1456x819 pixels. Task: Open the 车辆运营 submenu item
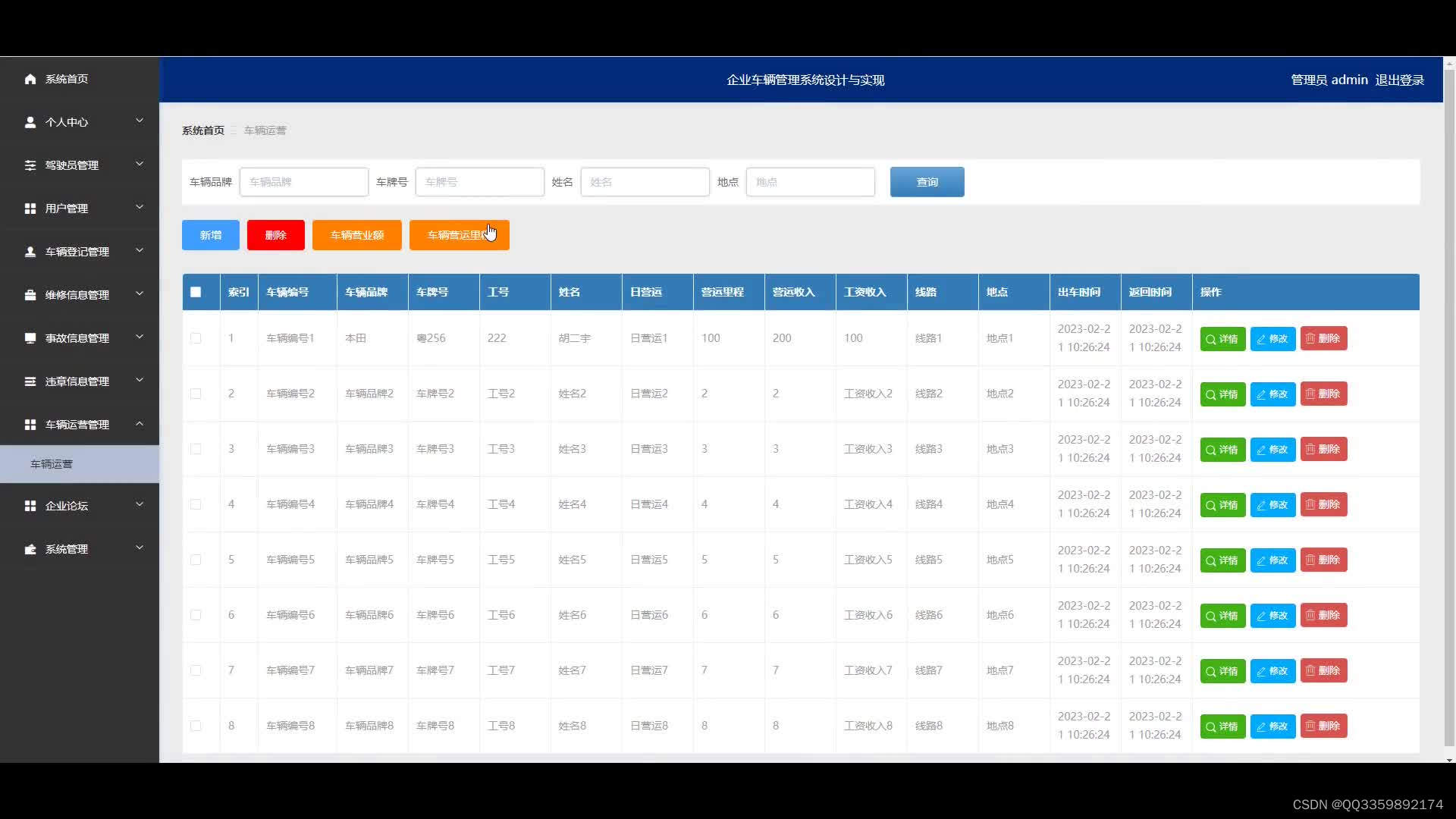(x=80, y=464)
